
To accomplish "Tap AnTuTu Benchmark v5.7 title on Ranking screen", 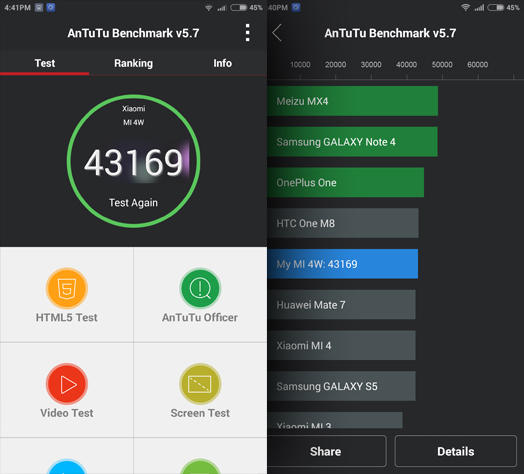I will coord(390,33).
